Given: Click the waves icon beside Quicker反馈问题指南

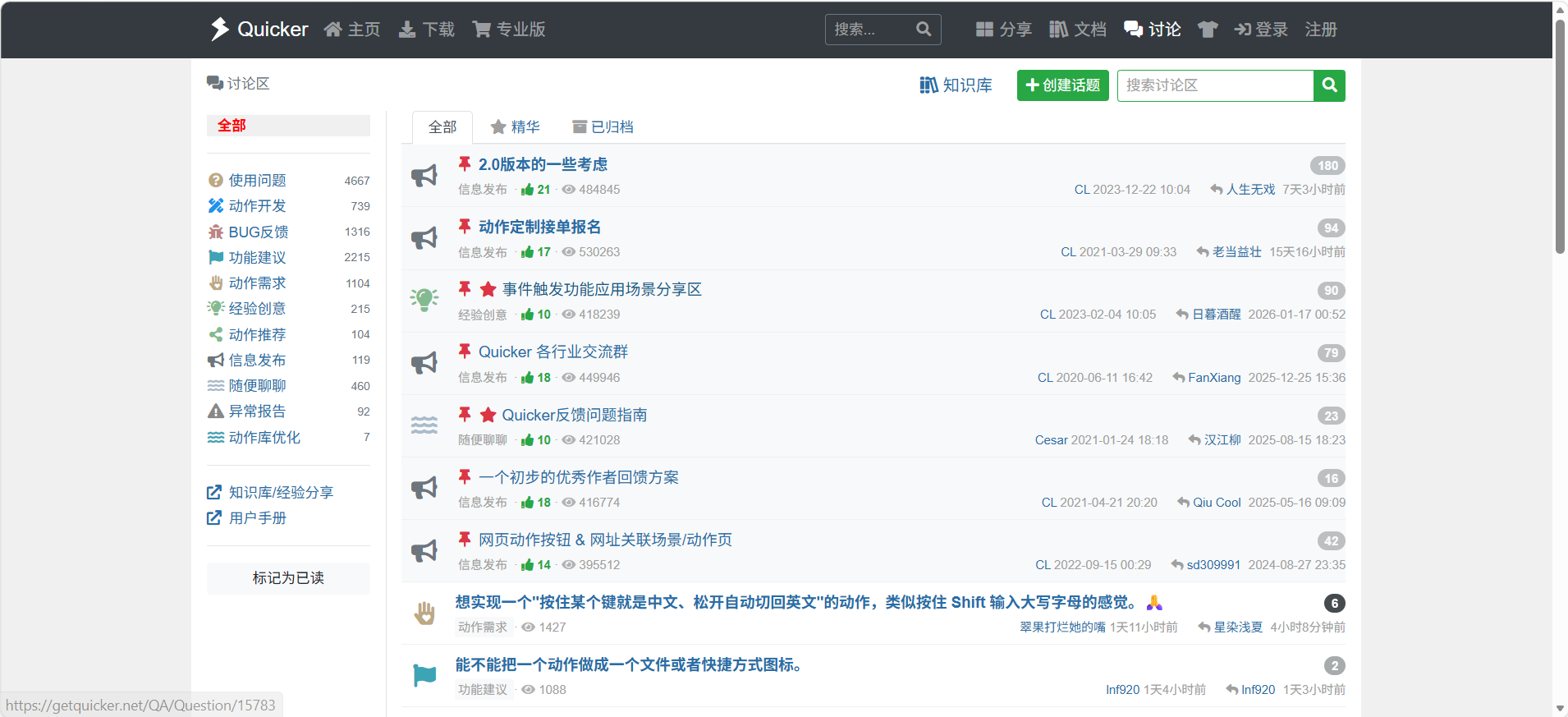Looking at the screenshot, I should 424,425.
